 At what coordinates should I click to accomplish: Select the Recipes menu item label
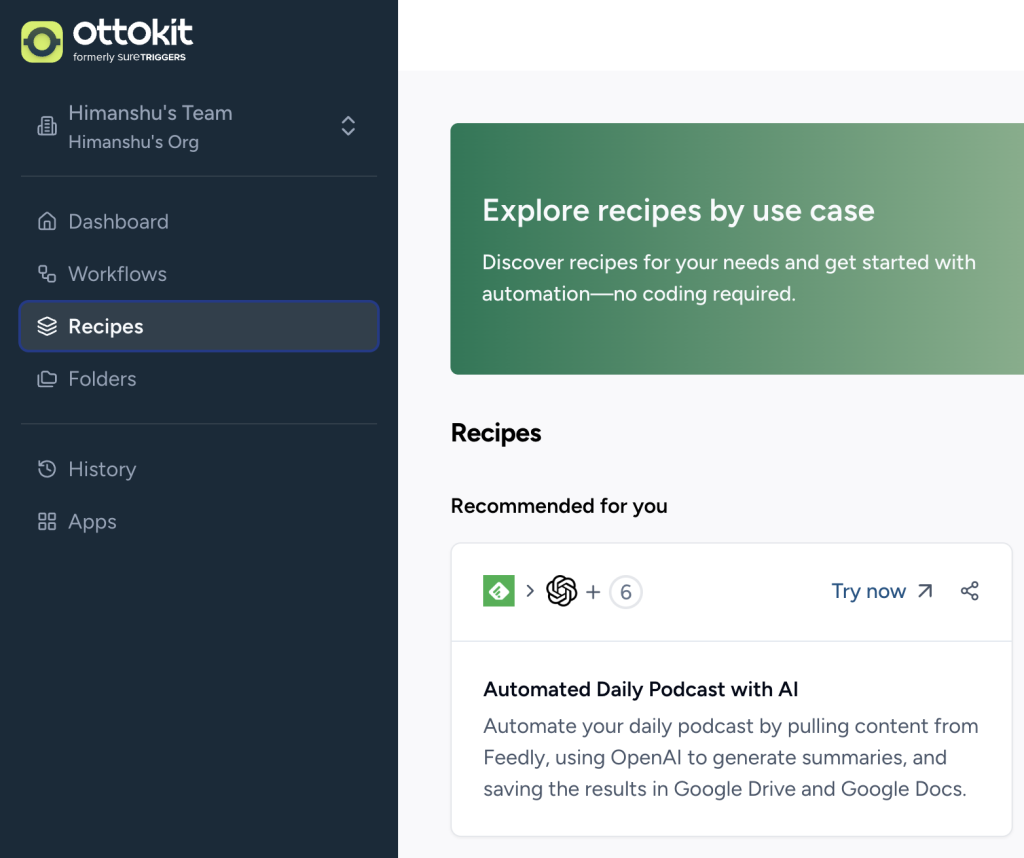106,327
